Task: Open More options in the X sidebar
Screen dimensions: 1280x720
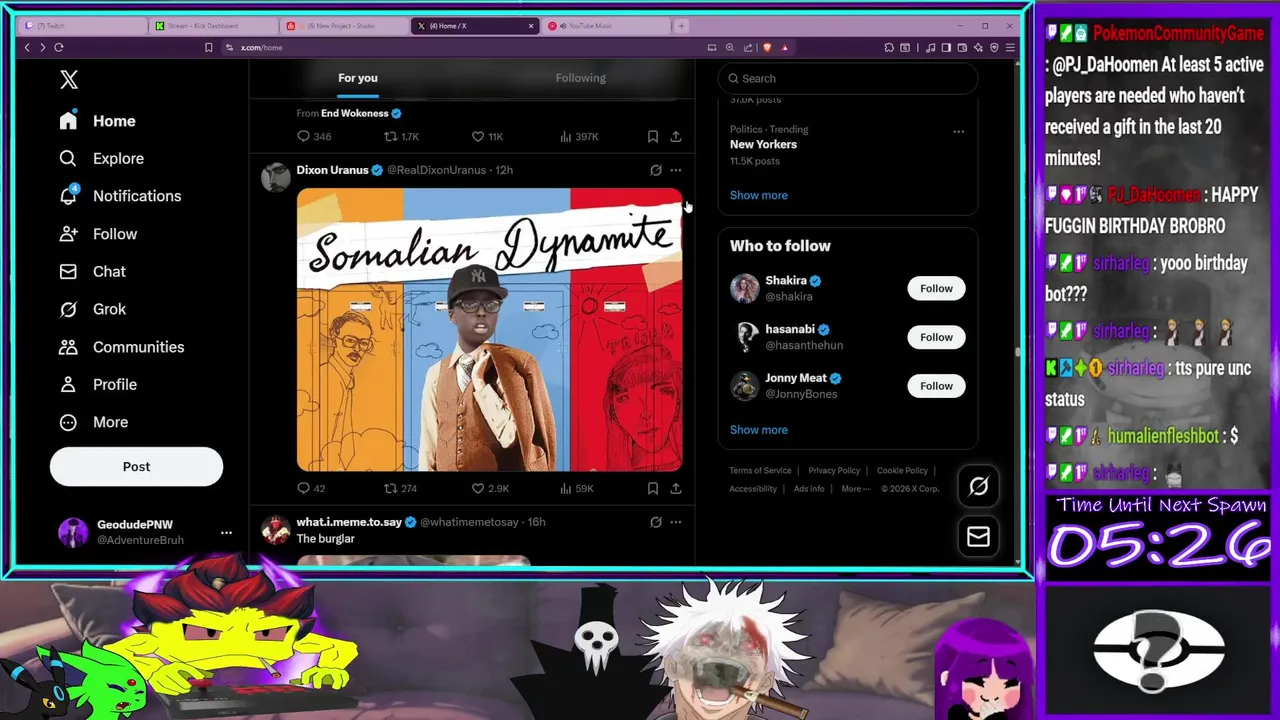Action: (x=95, y=422)
